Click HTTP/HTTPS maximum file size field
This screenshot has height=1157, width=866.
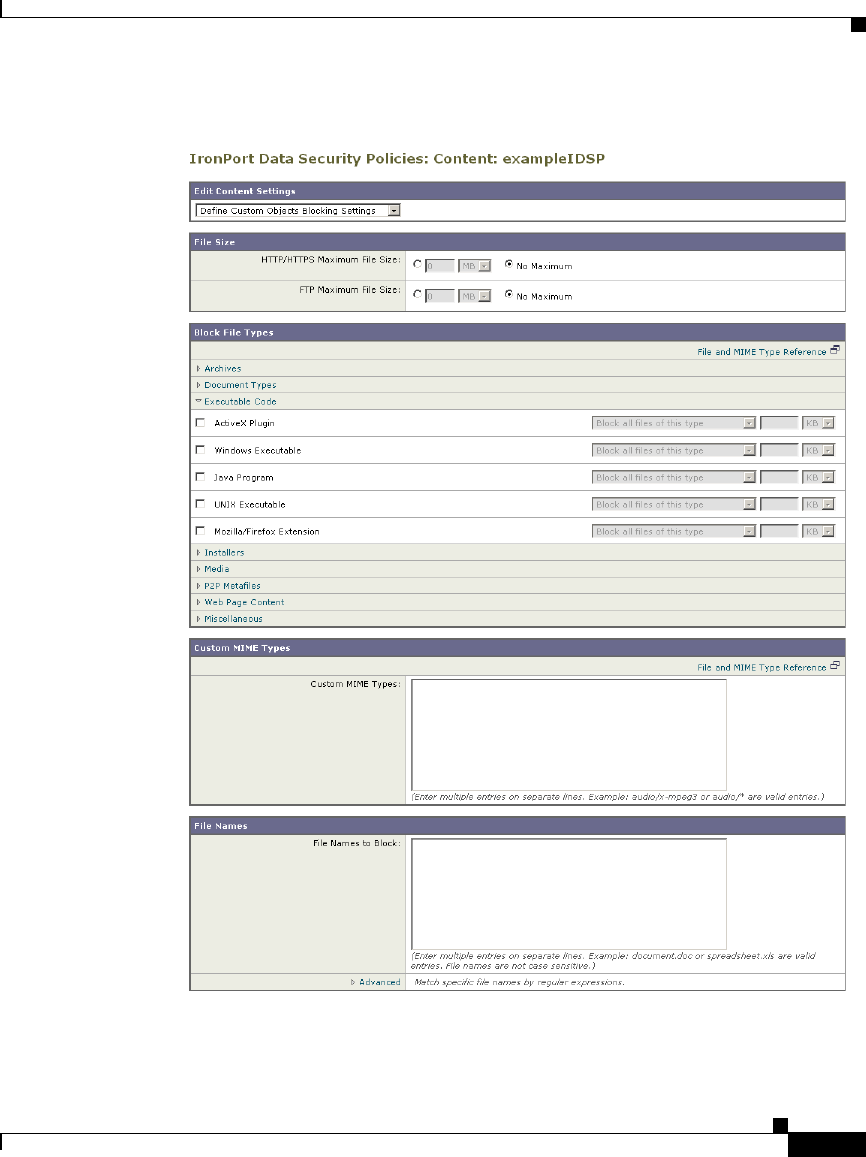click(x=440, y=266)
